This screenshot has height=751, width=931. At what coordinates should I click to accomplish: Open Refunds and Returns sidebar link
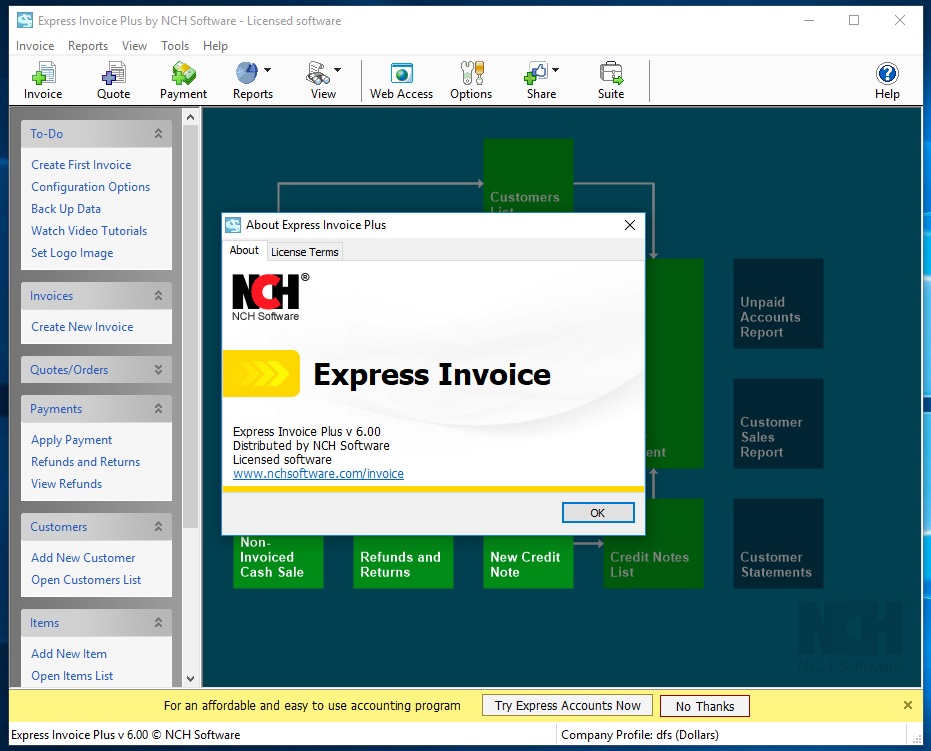[x=86, y=462]
